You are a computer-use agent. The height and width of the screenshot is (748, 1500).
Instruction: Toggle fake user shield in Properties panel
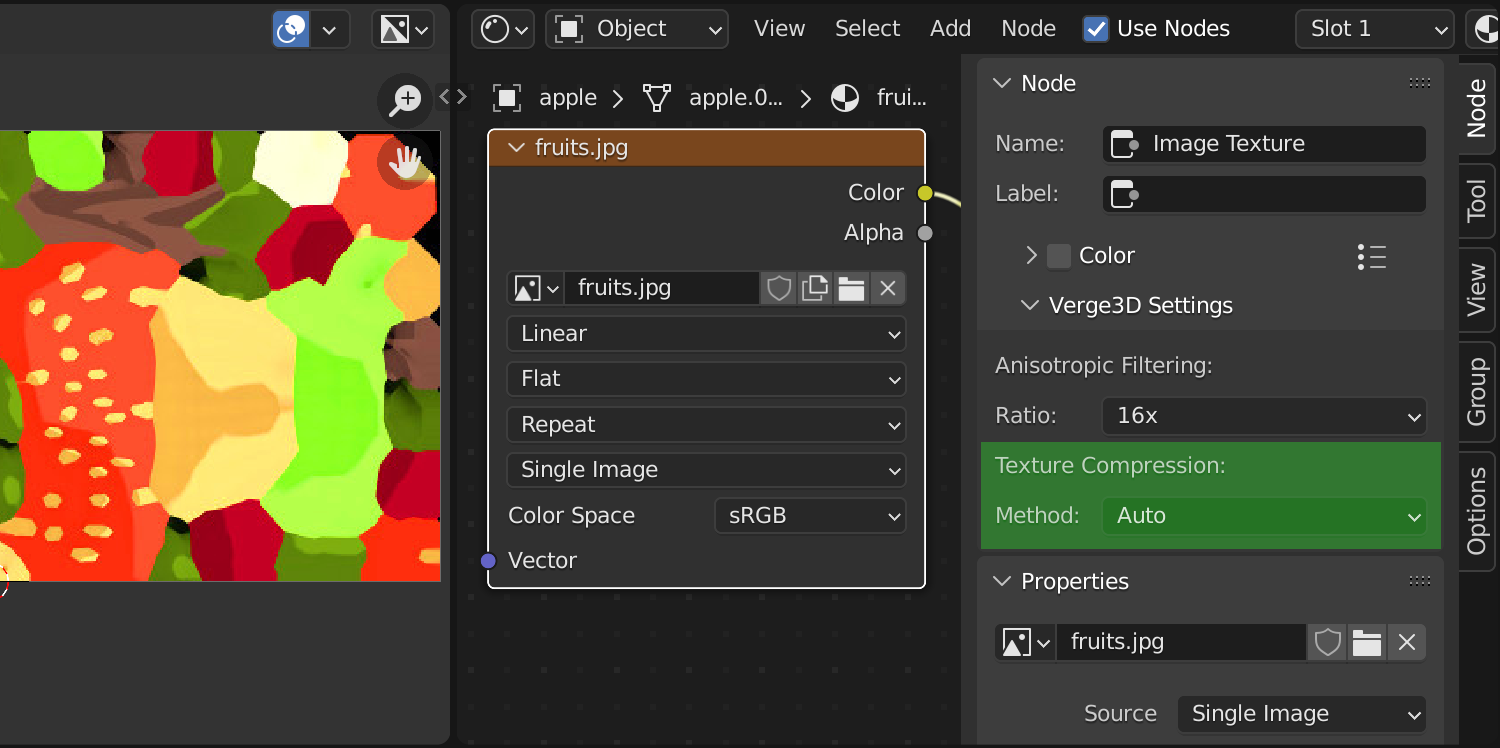click(1327, 642)
